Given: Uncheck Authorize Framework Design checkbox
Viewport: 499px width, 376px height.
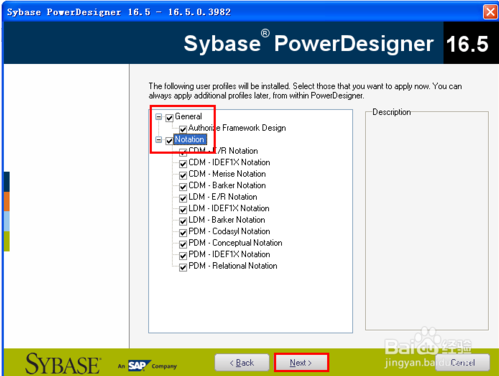Looking at the screenshot, I should (183, 129).
